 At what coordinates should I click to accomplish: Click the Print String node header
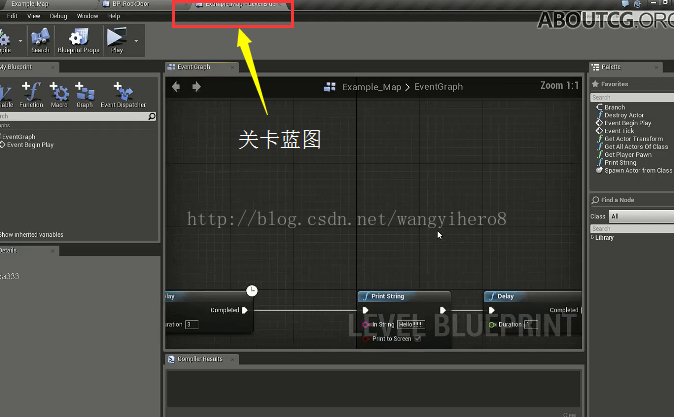point(404,296)
